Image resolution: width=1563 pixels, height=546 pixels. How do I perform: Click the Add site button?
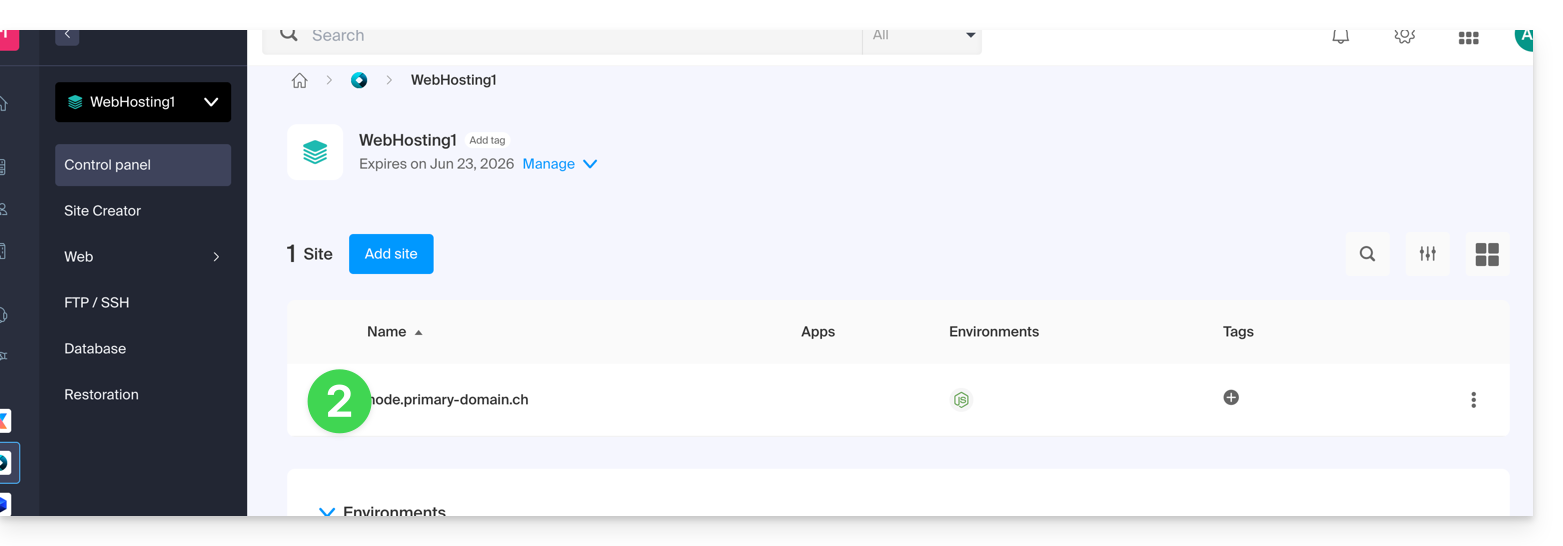pos(391,254)
